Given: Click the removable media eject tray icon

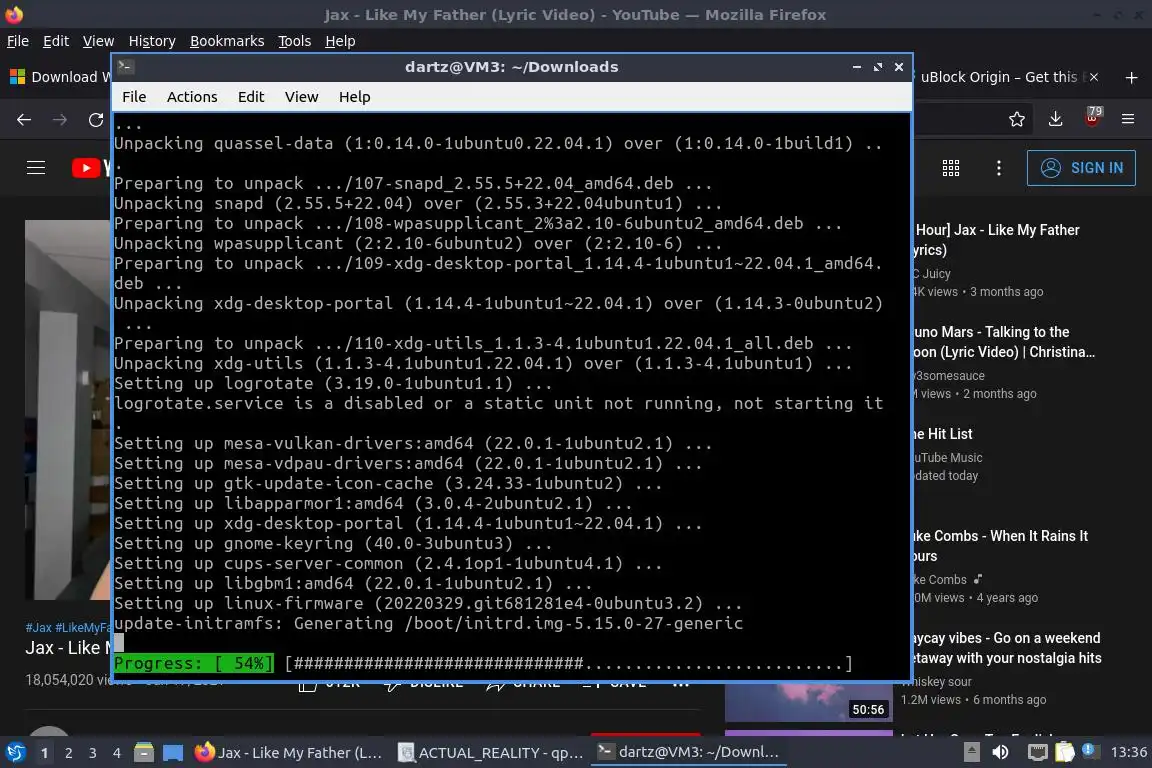Looking at the screenshot, I should coord(971,752).
